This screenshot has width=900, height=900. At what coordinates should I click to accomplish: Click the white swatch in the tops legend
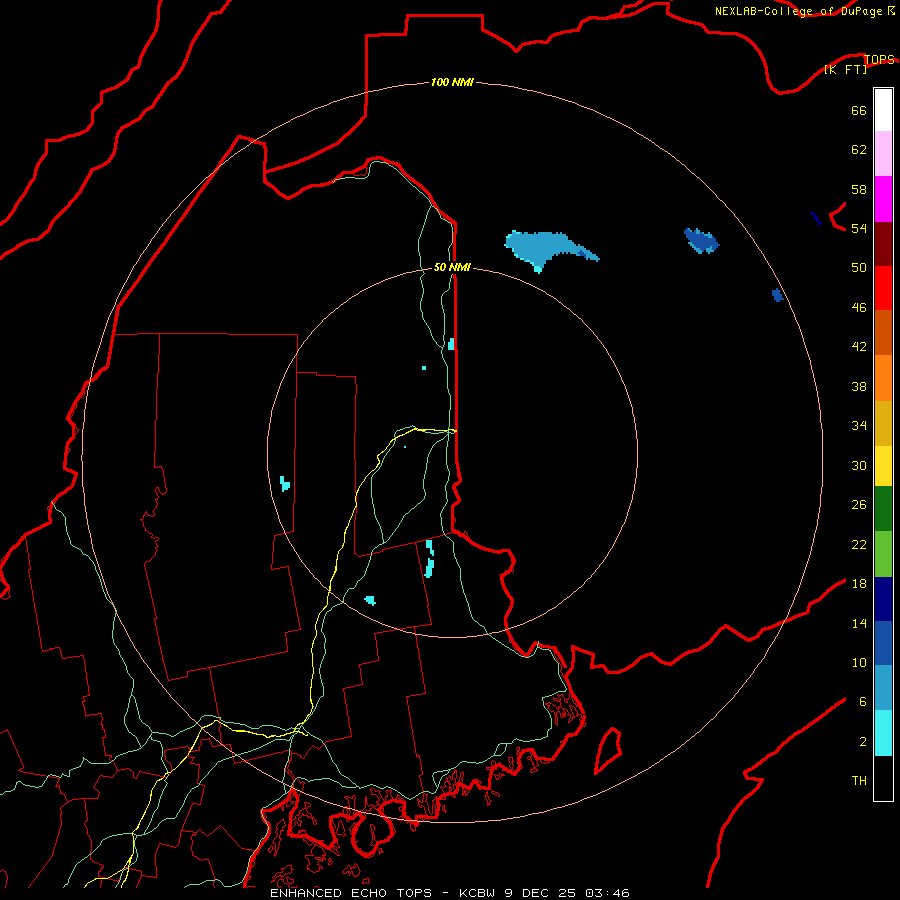pos(883,110)
